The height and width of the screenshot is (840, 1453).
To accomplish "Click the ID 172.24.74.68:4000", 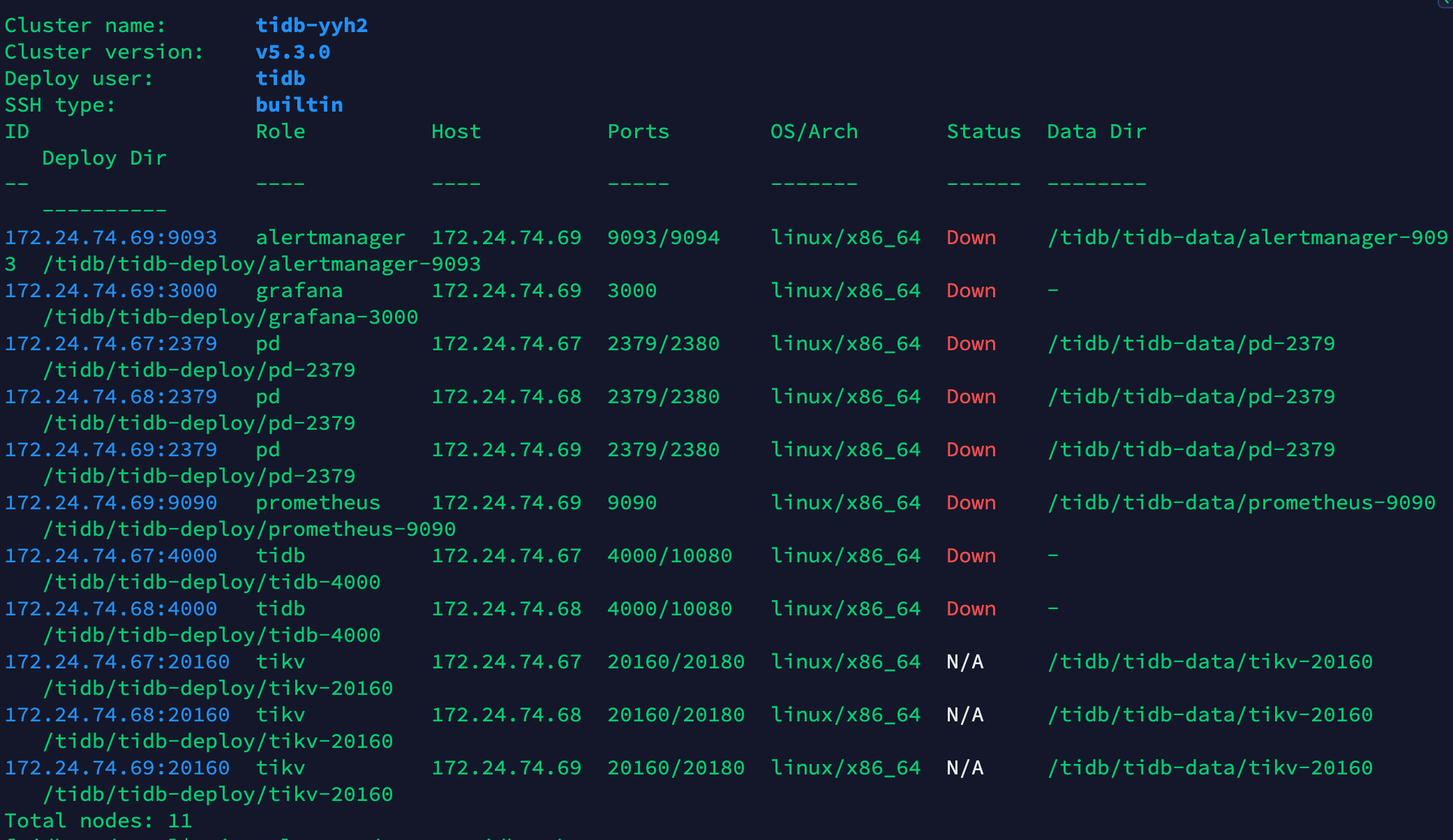I will 110,609.
